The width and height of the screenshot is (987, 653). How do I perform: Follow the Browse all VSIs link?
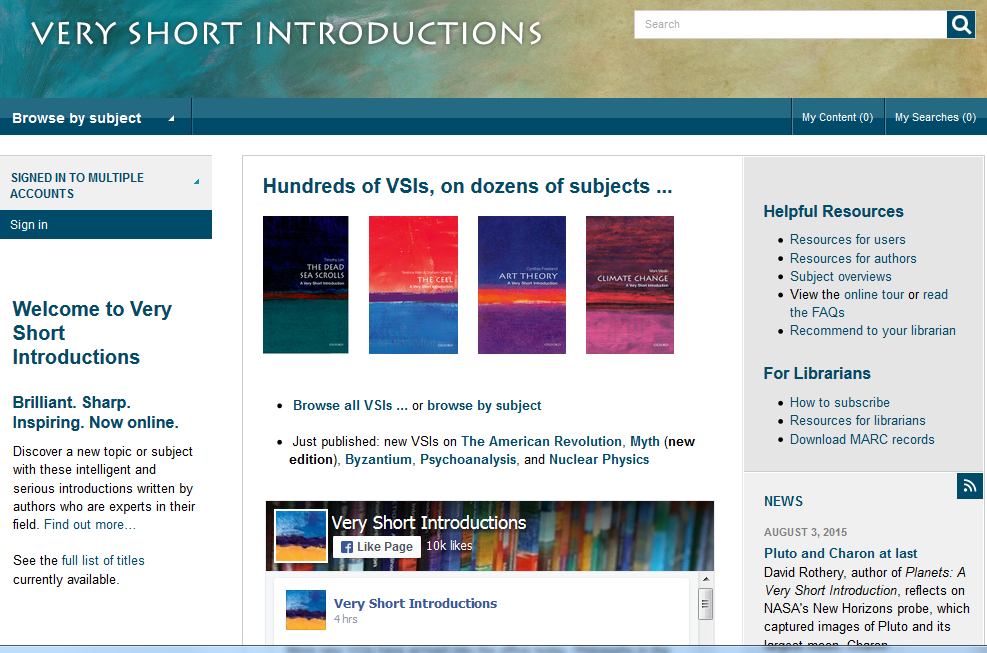point(350,406)
